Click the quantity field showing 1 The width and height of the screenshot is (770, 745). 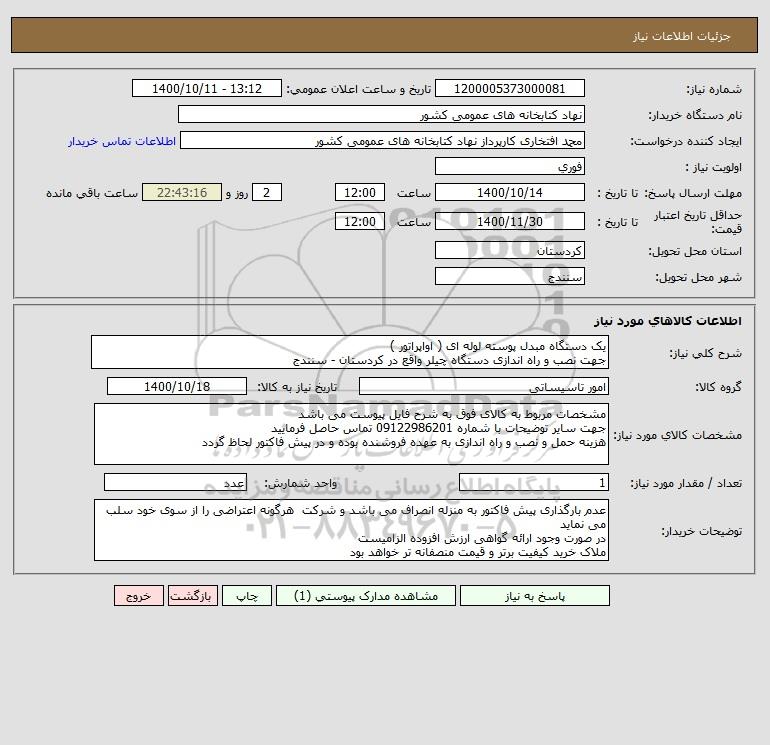click(534, 482)
